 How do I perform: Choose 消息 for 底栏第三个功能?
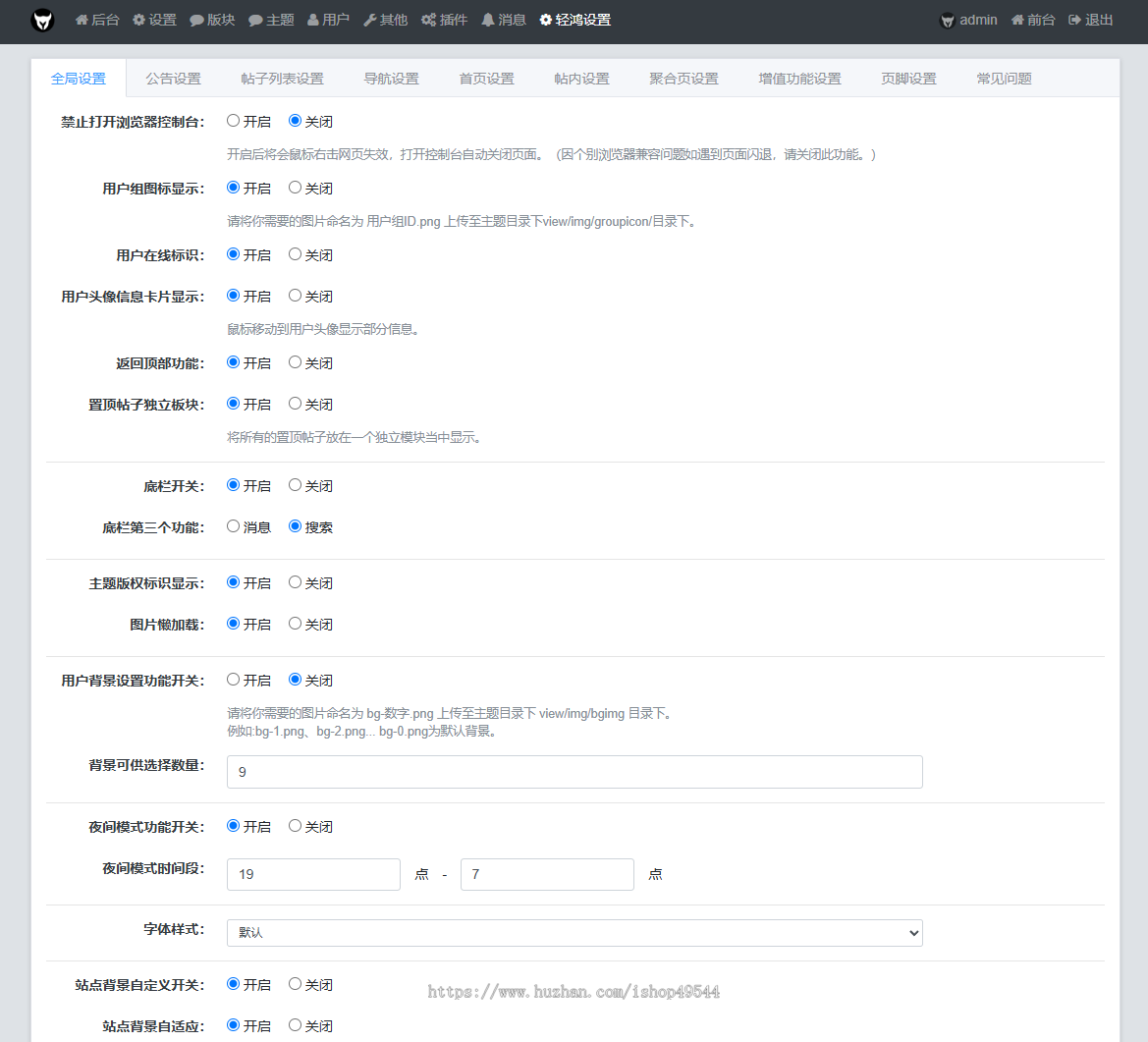[x=234, y=525]
